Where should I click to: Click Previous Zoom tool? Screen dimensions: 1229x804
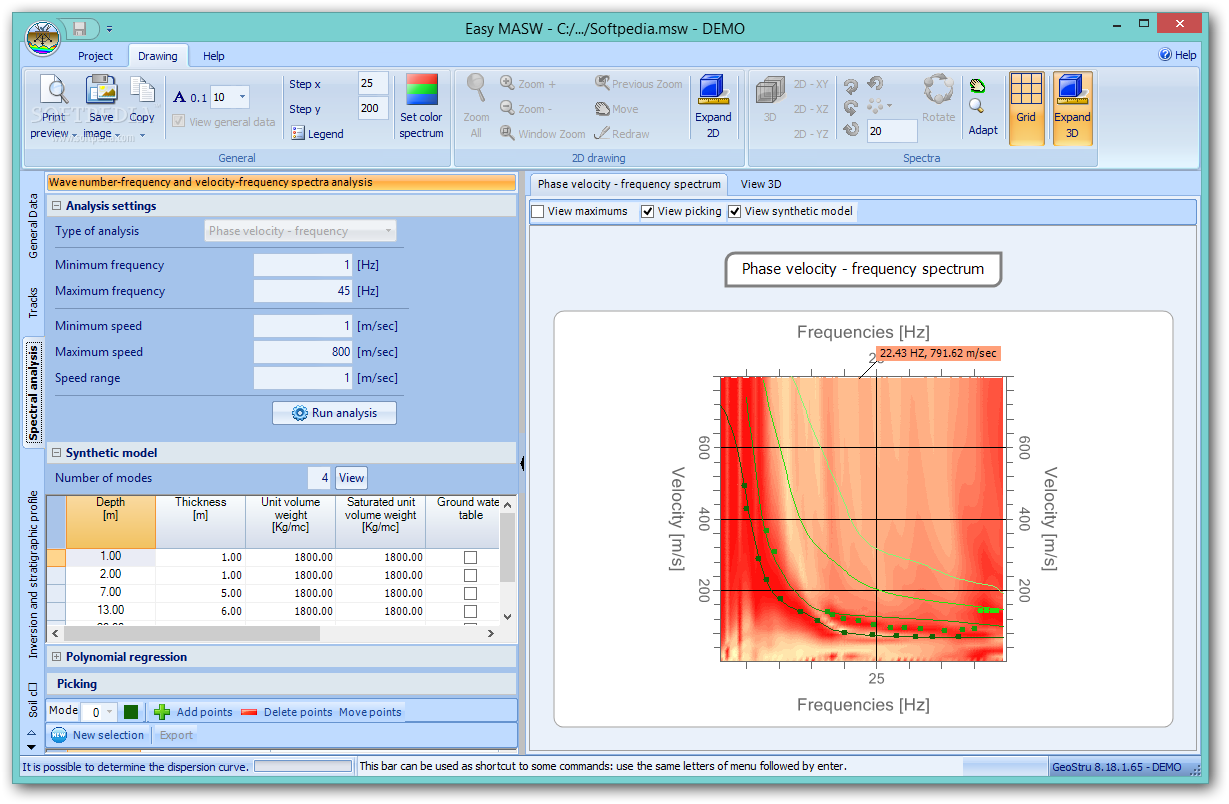pos(638,84)
